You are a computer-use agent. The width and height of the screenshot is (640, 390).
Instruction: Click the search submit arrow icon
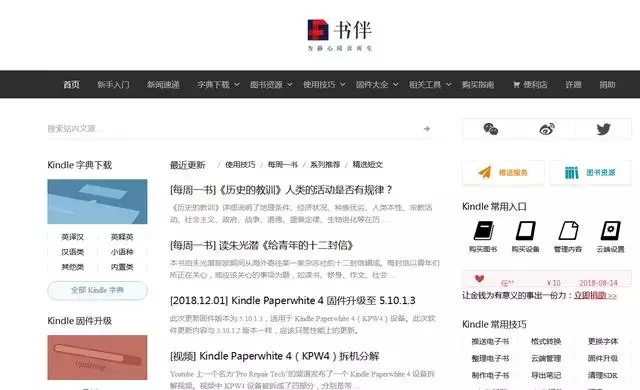pos(427,129)
